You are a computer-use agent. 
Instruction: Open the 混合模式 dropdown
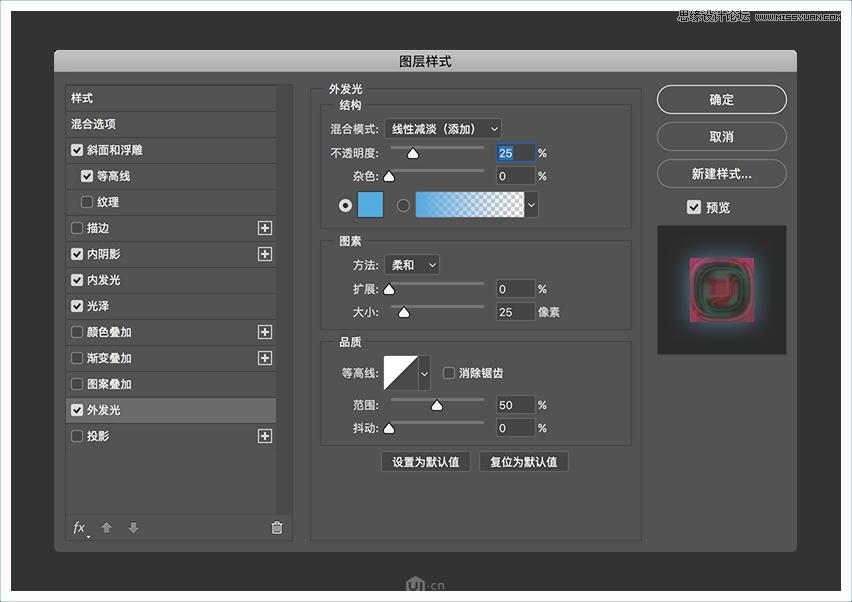click(x=440, y=128)
